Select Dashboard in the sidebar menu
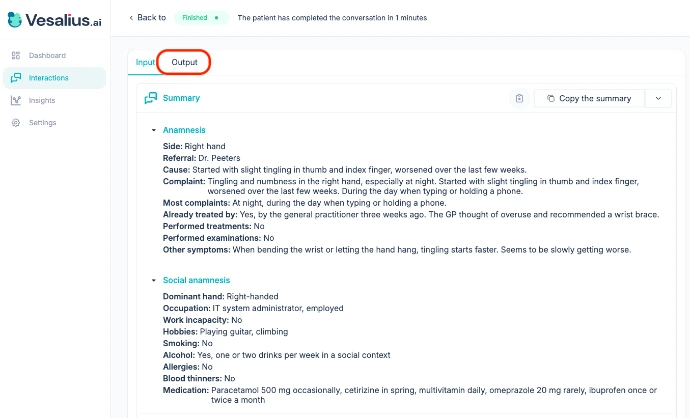This screenshot has width=690, height=418. [47, 55]
